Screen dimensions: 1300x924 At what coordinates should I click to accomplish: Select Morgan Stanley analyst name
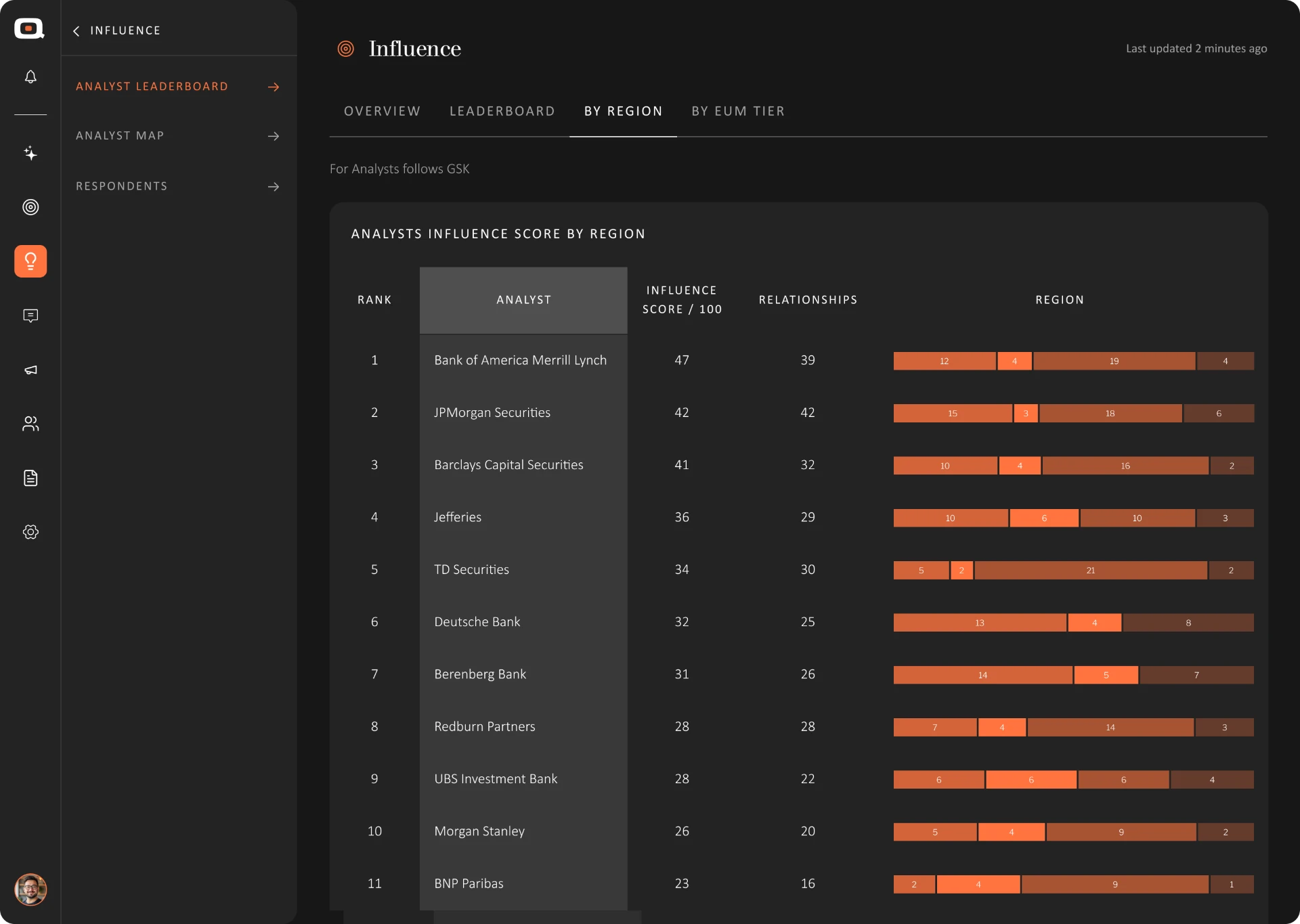[x=479, y=831]
